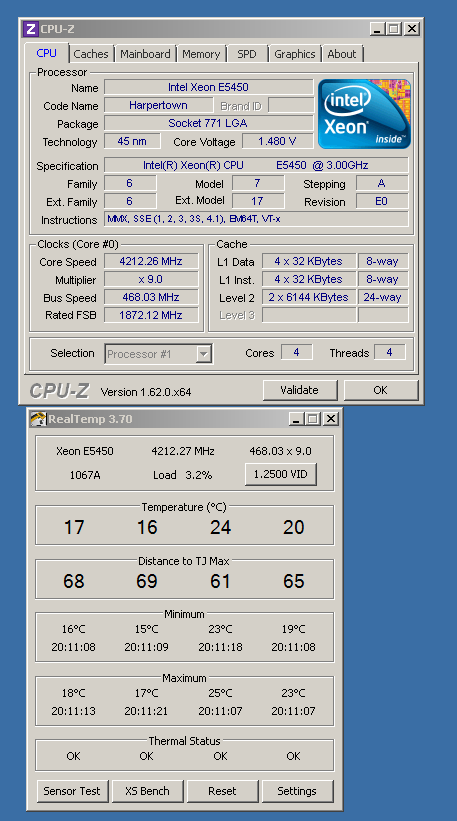The width and height of the screenshot is (457, 821).
Task: Expand the Processor #1 selection dropdown
Action: [x=203, y=354]
